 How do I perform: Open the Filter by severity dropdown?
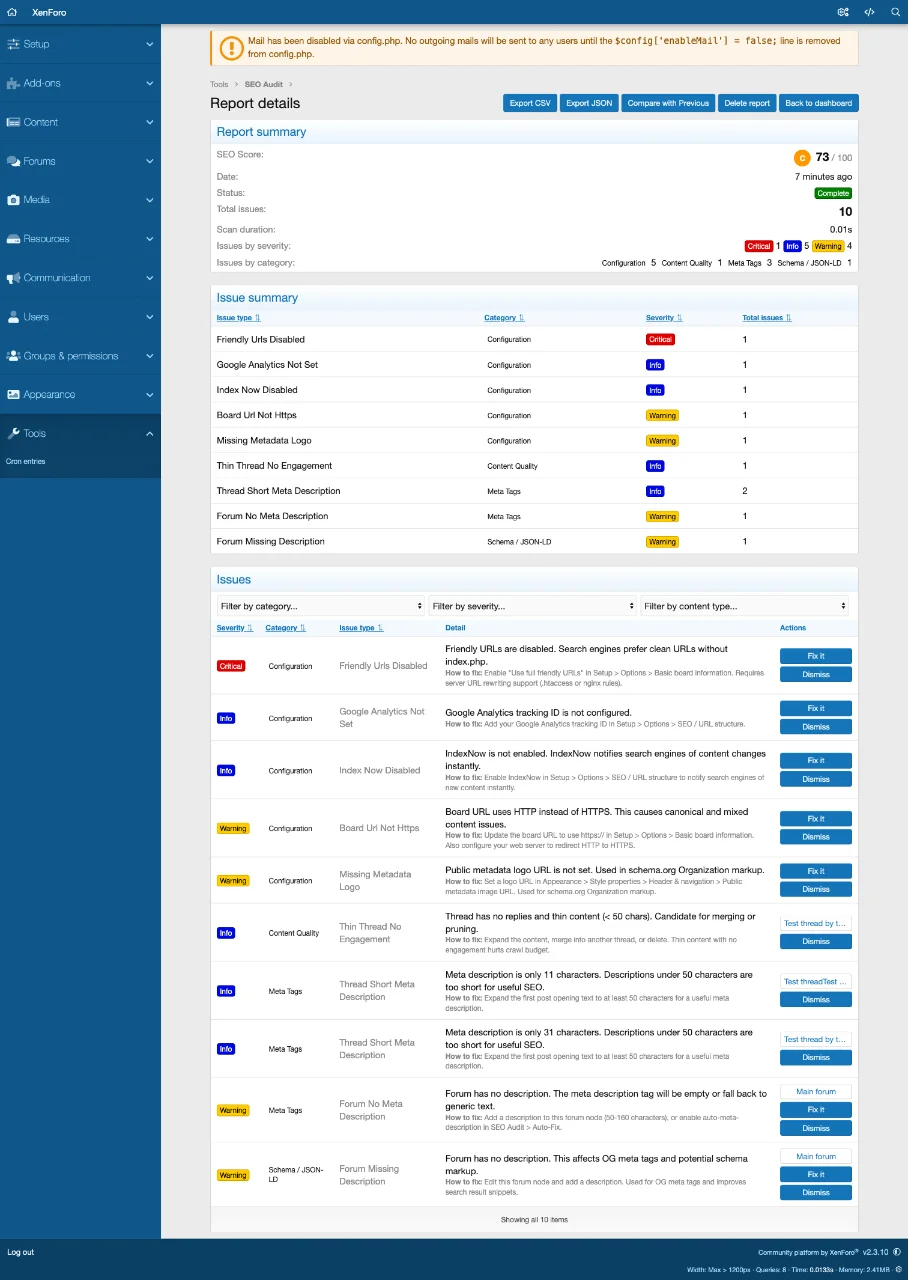coord(533,606)
